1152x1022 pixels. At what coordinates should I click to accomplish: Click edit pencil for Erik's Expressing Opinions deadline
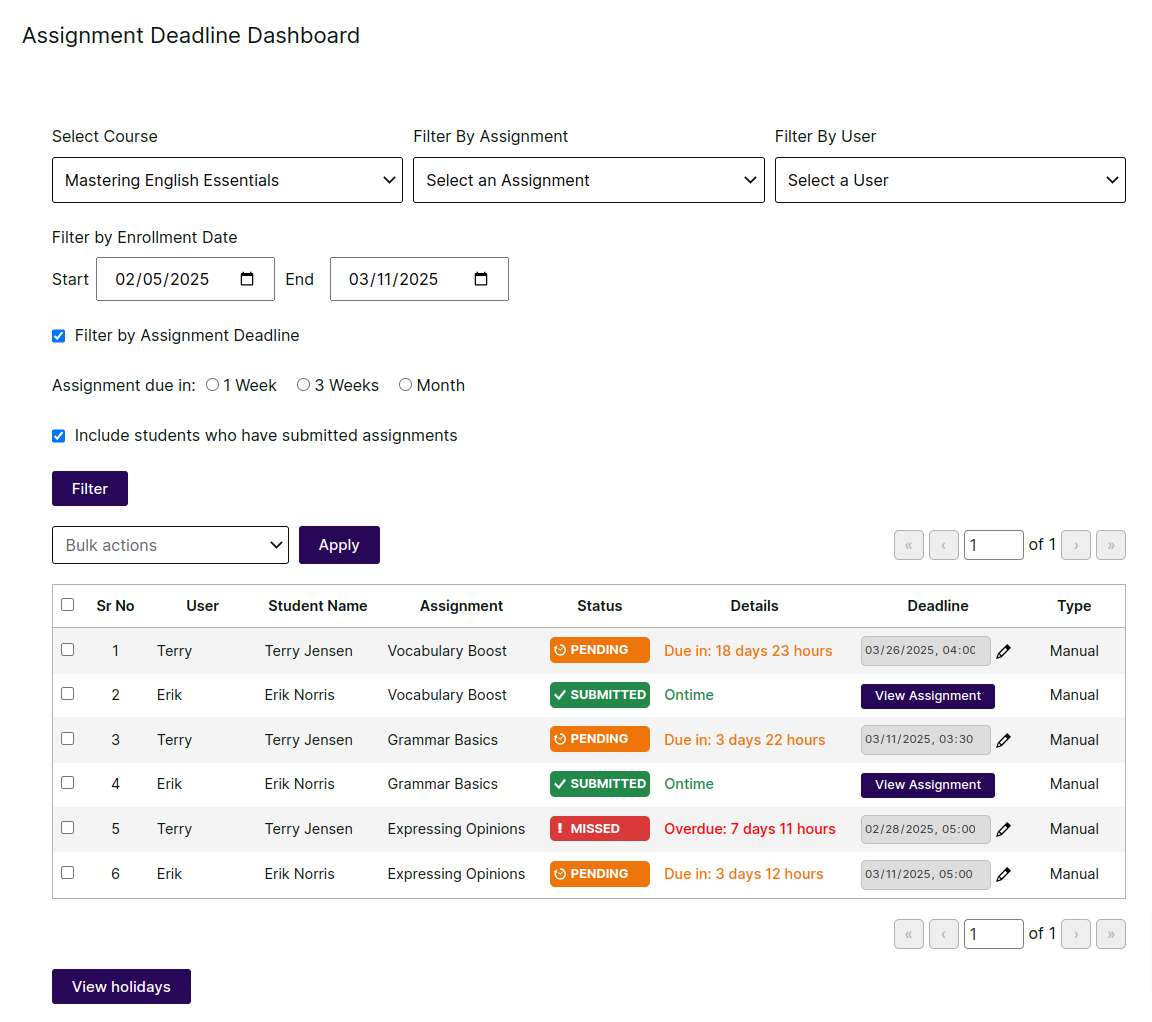(x=1003, y=874)
